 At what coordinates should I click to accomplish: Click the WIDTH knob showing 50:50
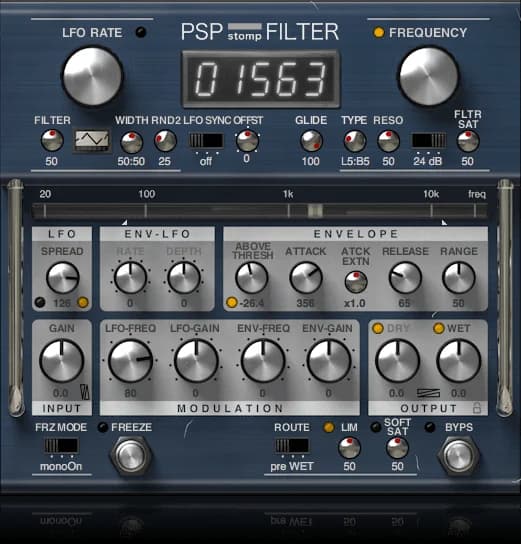pos(131,142)
